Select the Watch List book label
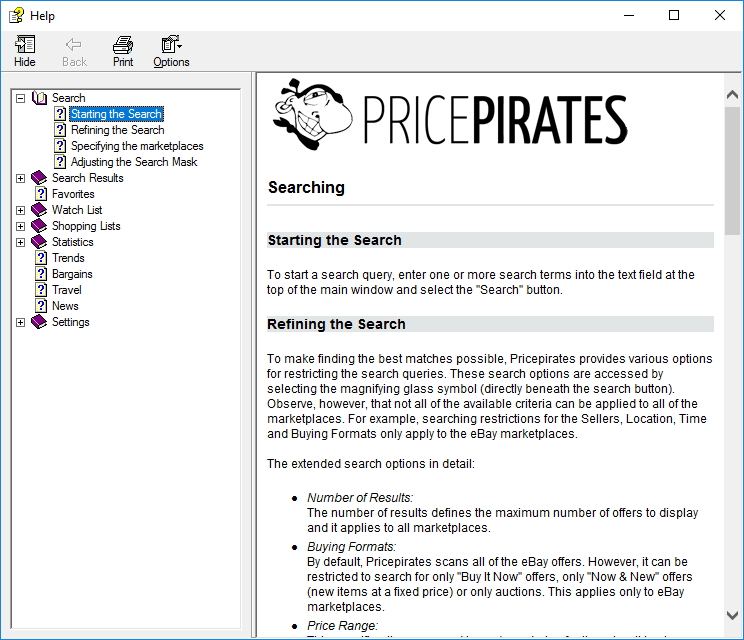Image resolution: width=744 pixels, height=640 pixels. [77, 210]
